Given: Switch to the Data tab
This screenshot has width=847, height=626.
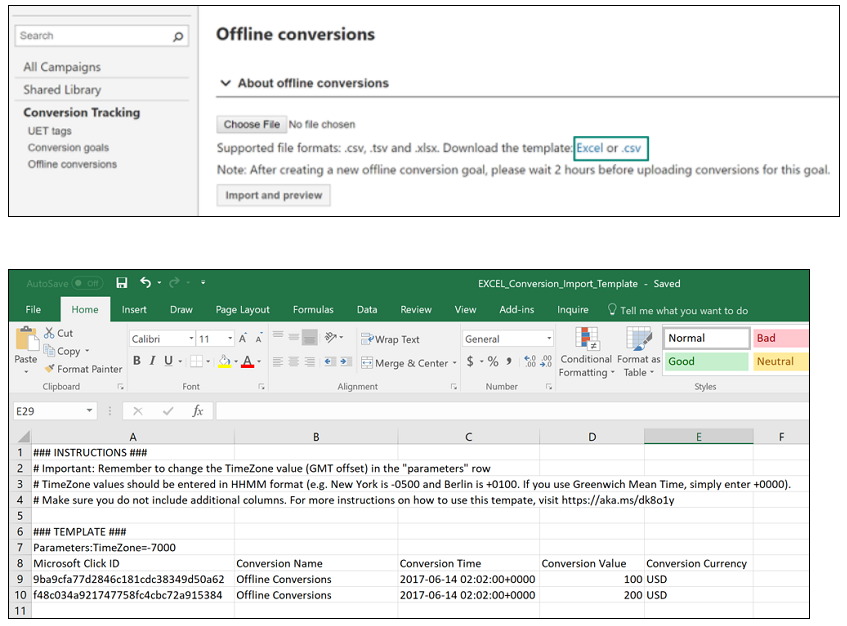Looking at the screenshot, I should [367, 309].
